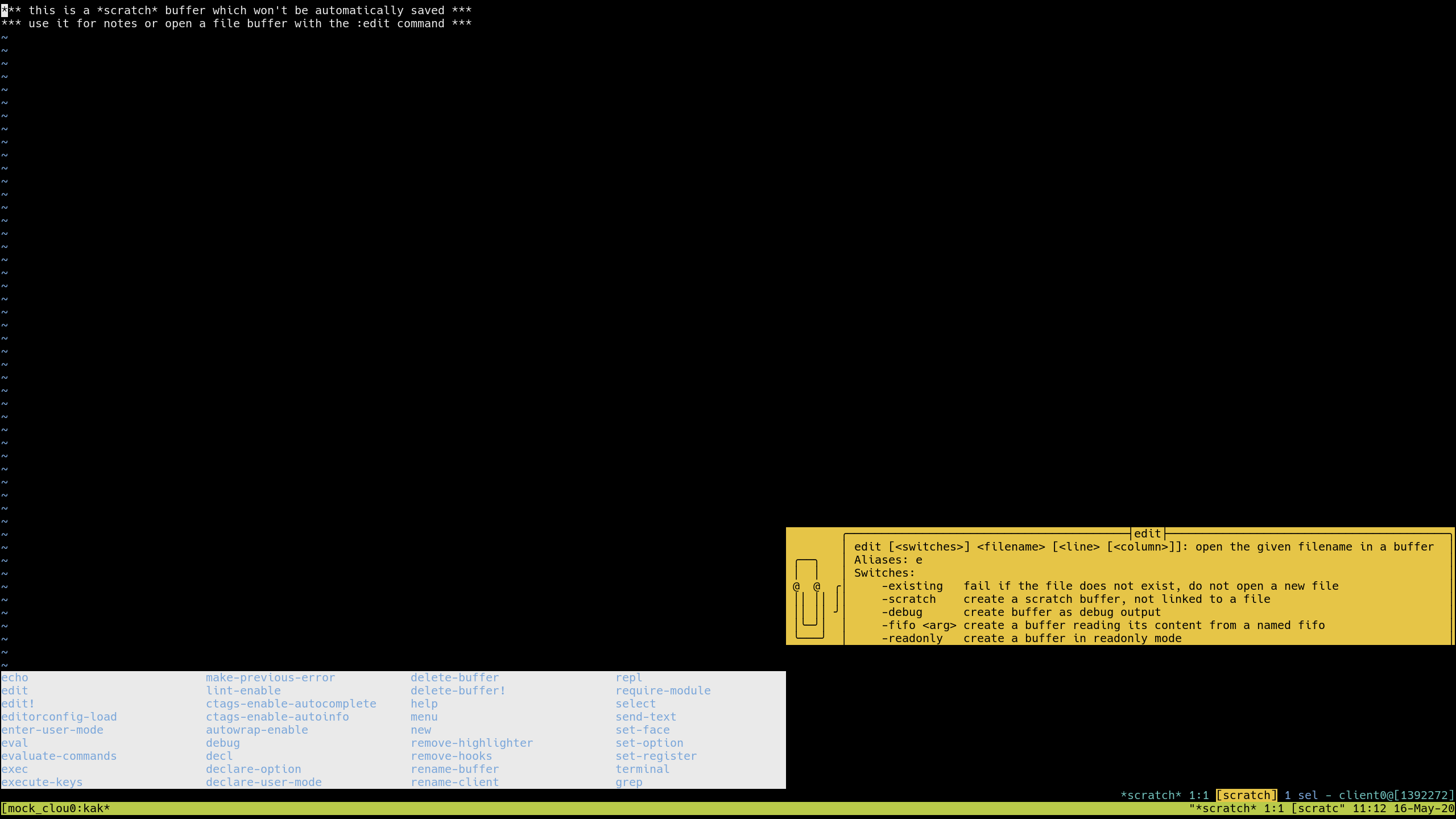Select 'grep' from completions
Screen dimensions: 1456x819
629,782
